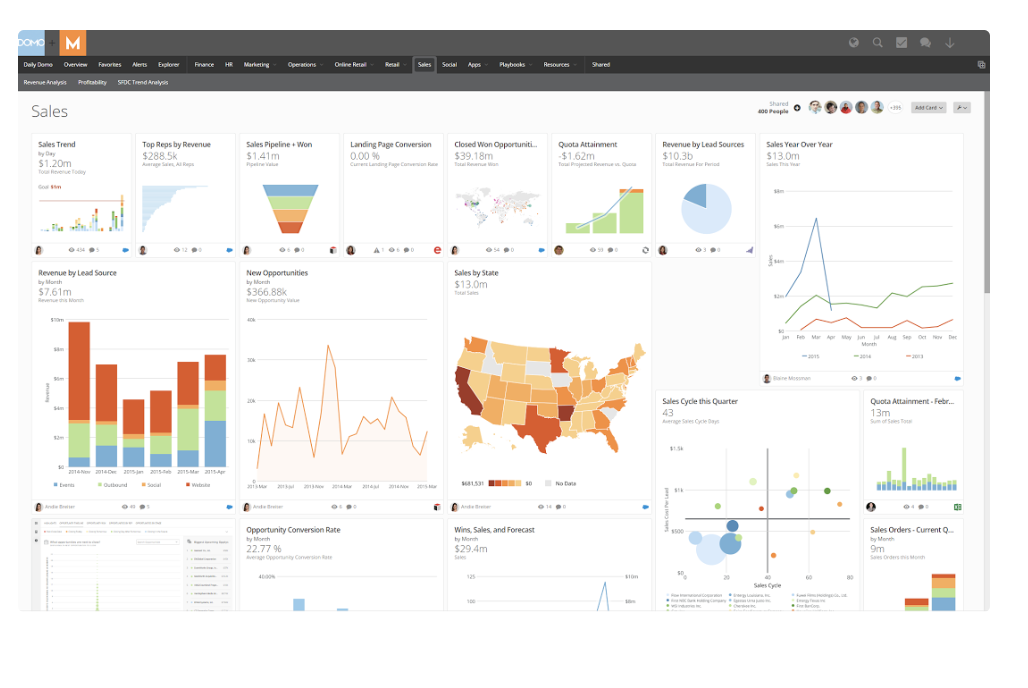
Task: Click the plus icon next to Shared
Action: coord(797,108)
